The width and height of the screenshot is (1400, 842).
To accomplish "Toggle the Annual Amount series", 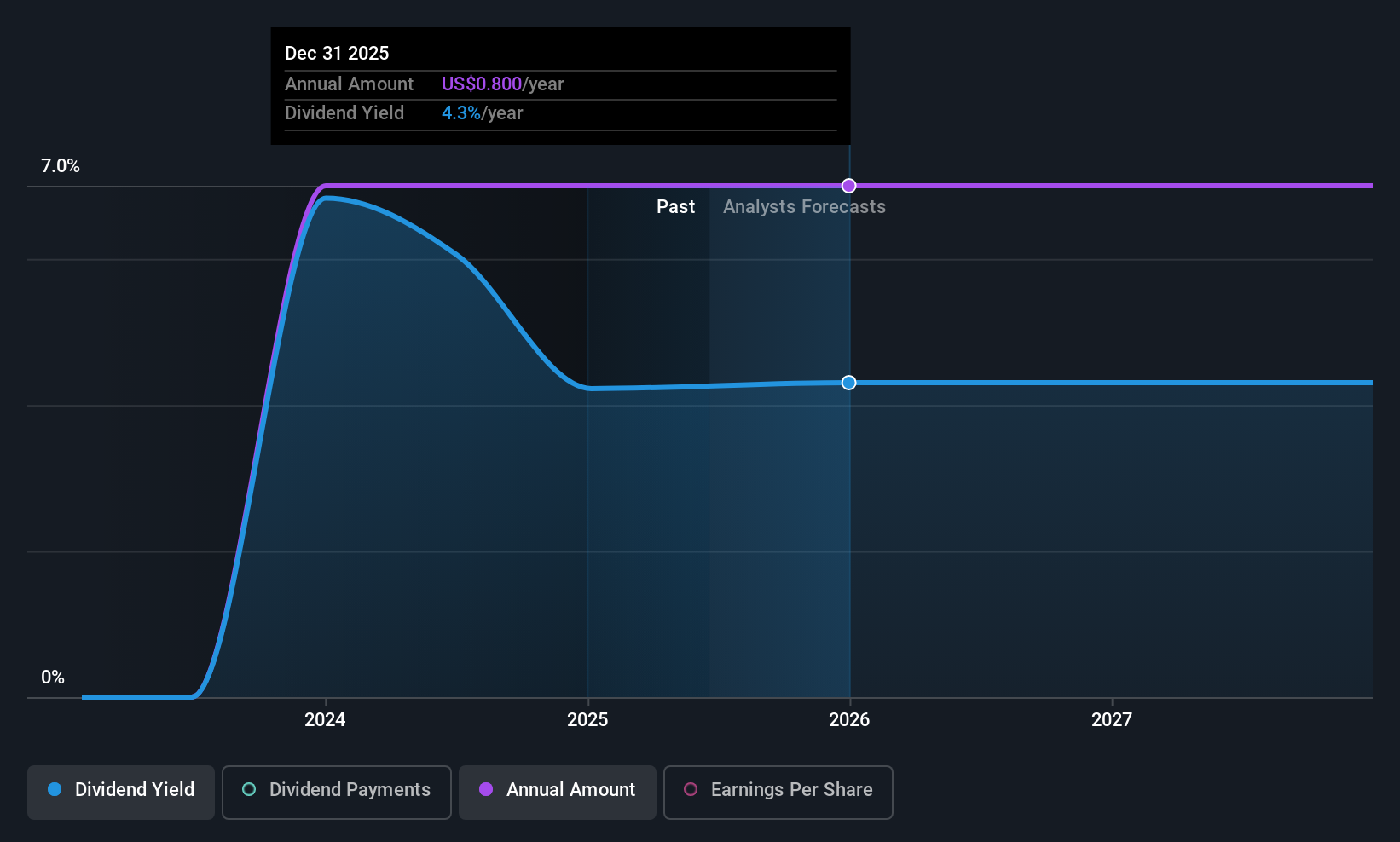I will (557, 793).
